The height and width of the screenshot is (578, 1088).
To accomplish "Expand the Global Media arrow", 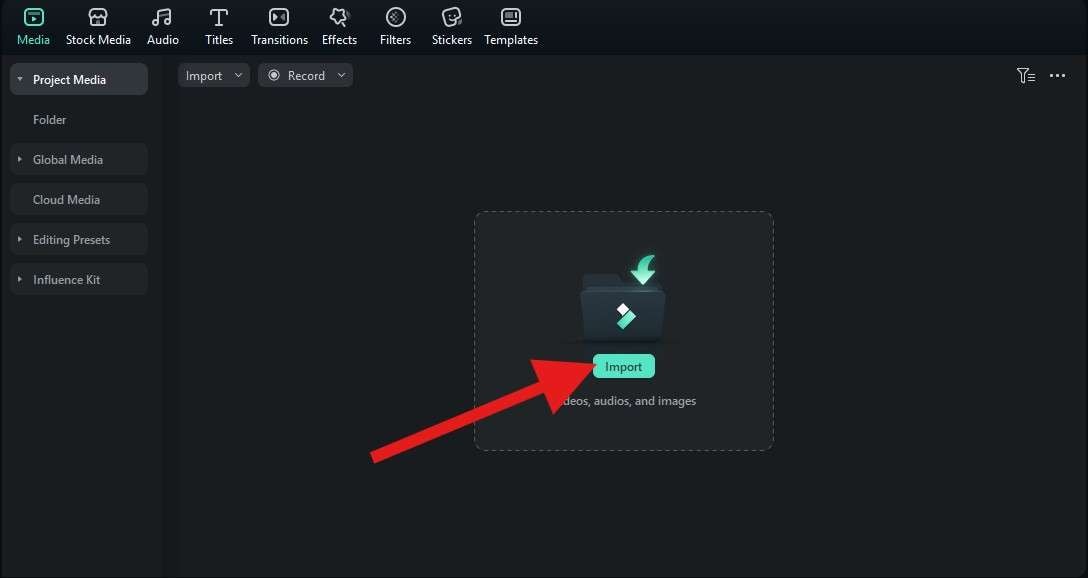I will click(x=19, y=159).
